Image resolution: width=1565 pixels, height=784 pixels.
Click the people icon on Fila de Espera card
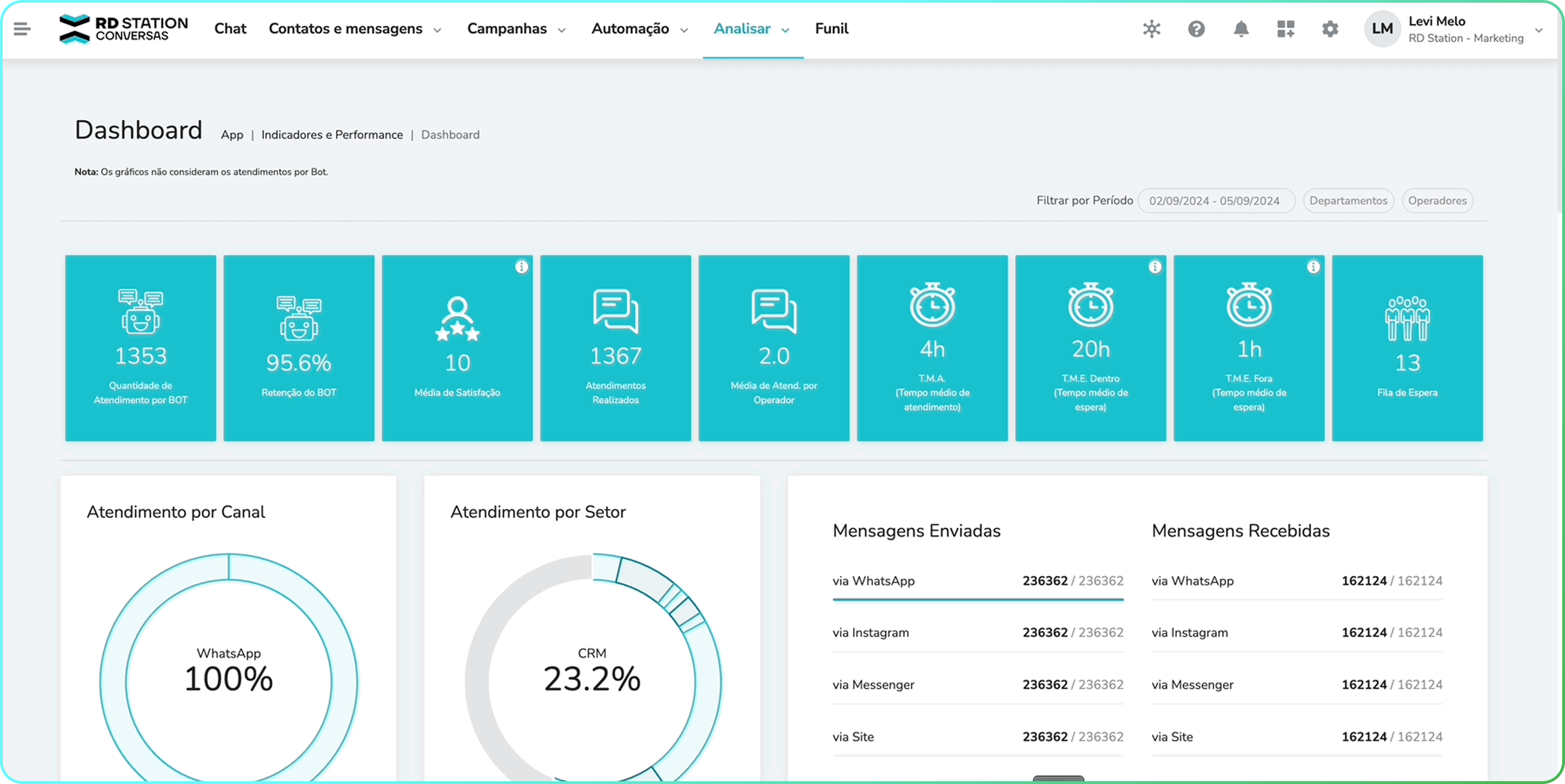[x=1407, y=318]
